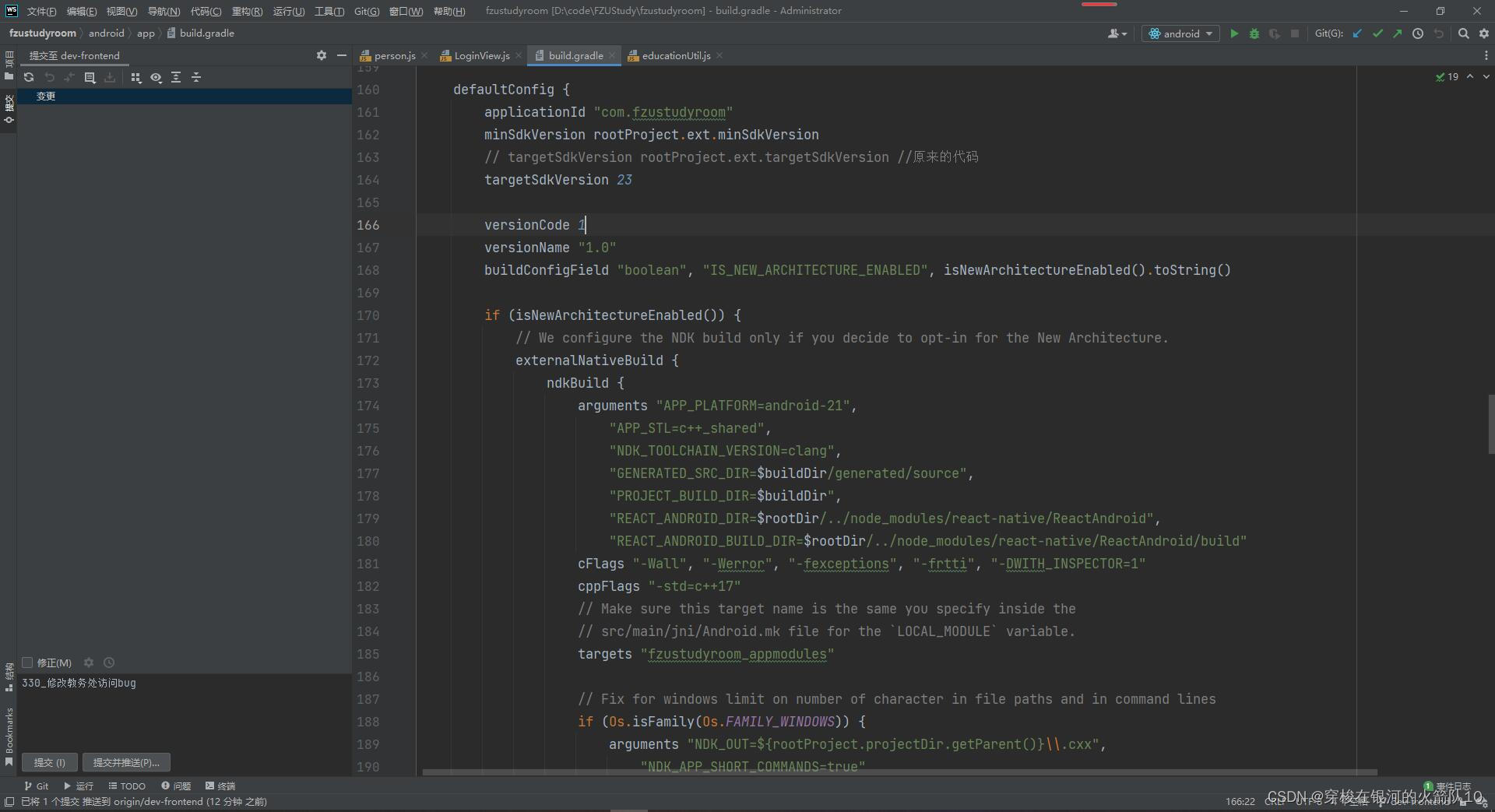Open the Bookmarks side panel

pos(9,736)
